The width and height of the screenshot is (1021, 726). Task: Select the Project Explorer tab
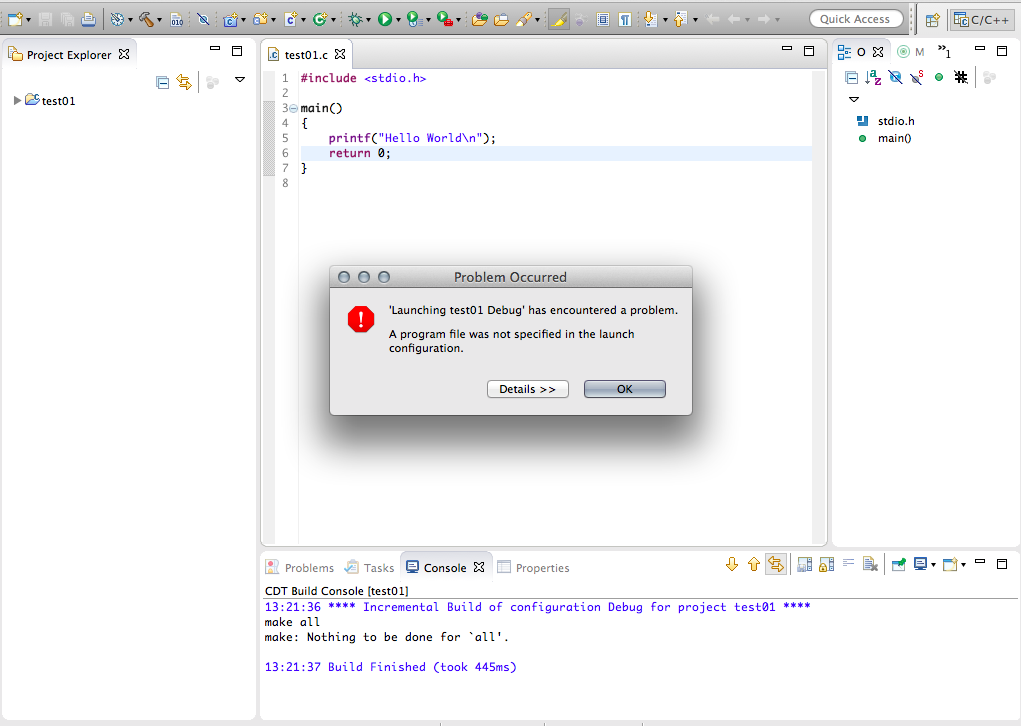tap(68, 55)
